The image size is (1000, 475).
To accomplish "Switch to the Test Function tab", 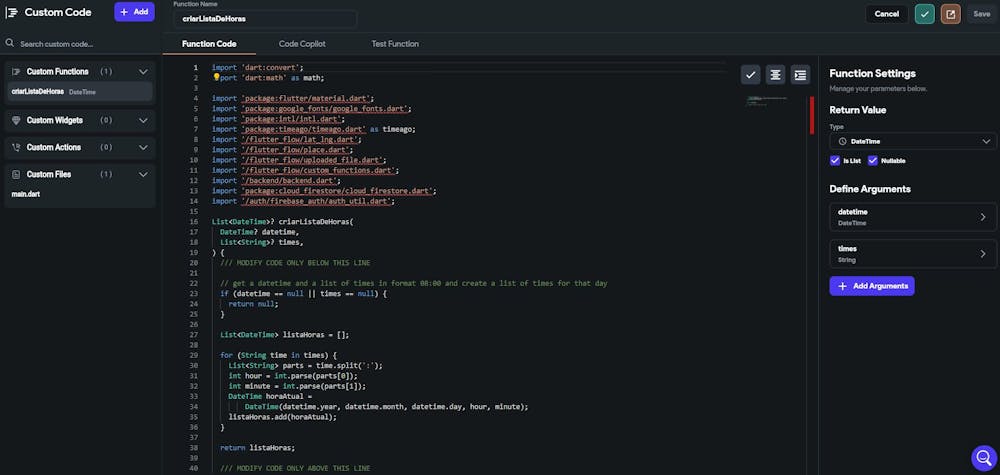I will [395, 44].
